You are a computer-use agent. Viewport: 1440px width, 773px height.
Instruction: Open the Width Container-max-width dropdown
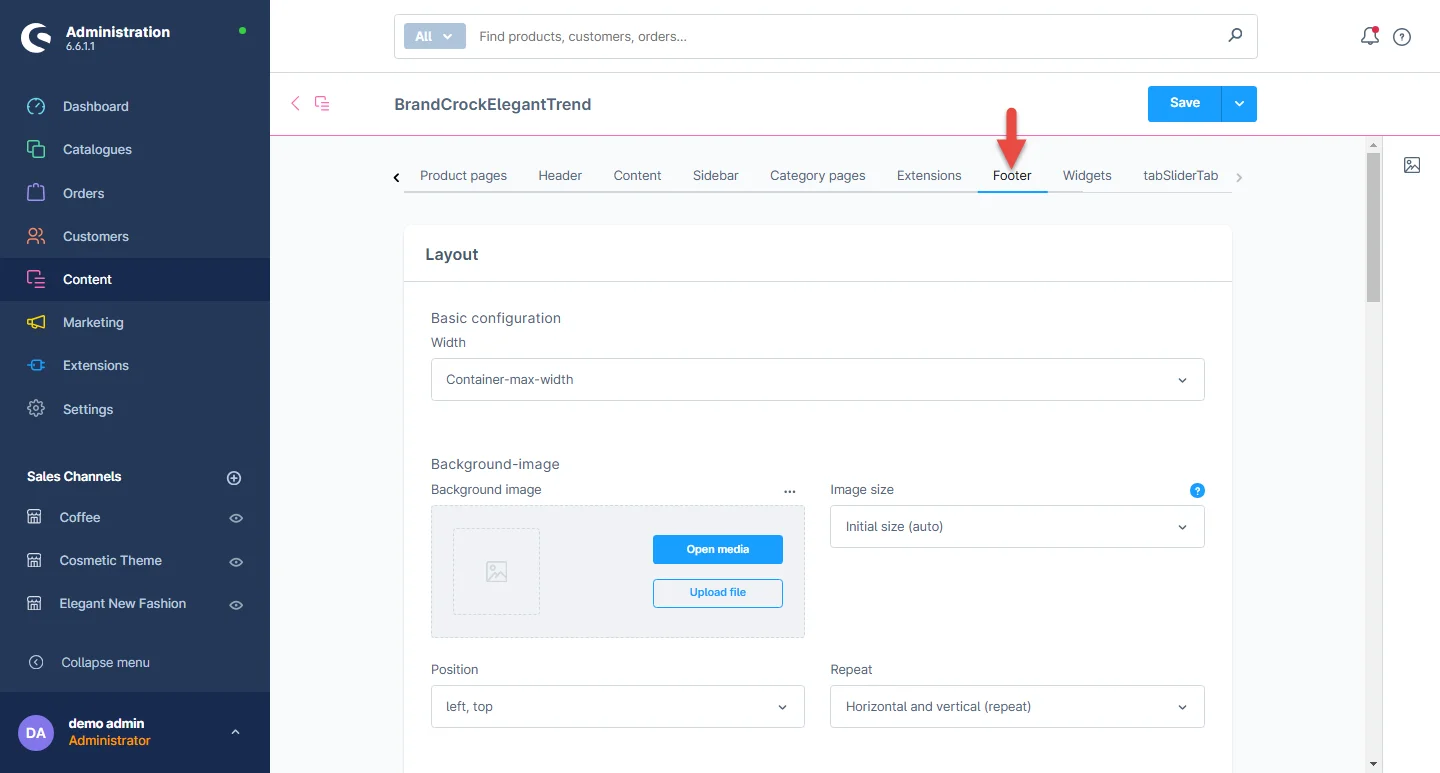coord(817,380)
